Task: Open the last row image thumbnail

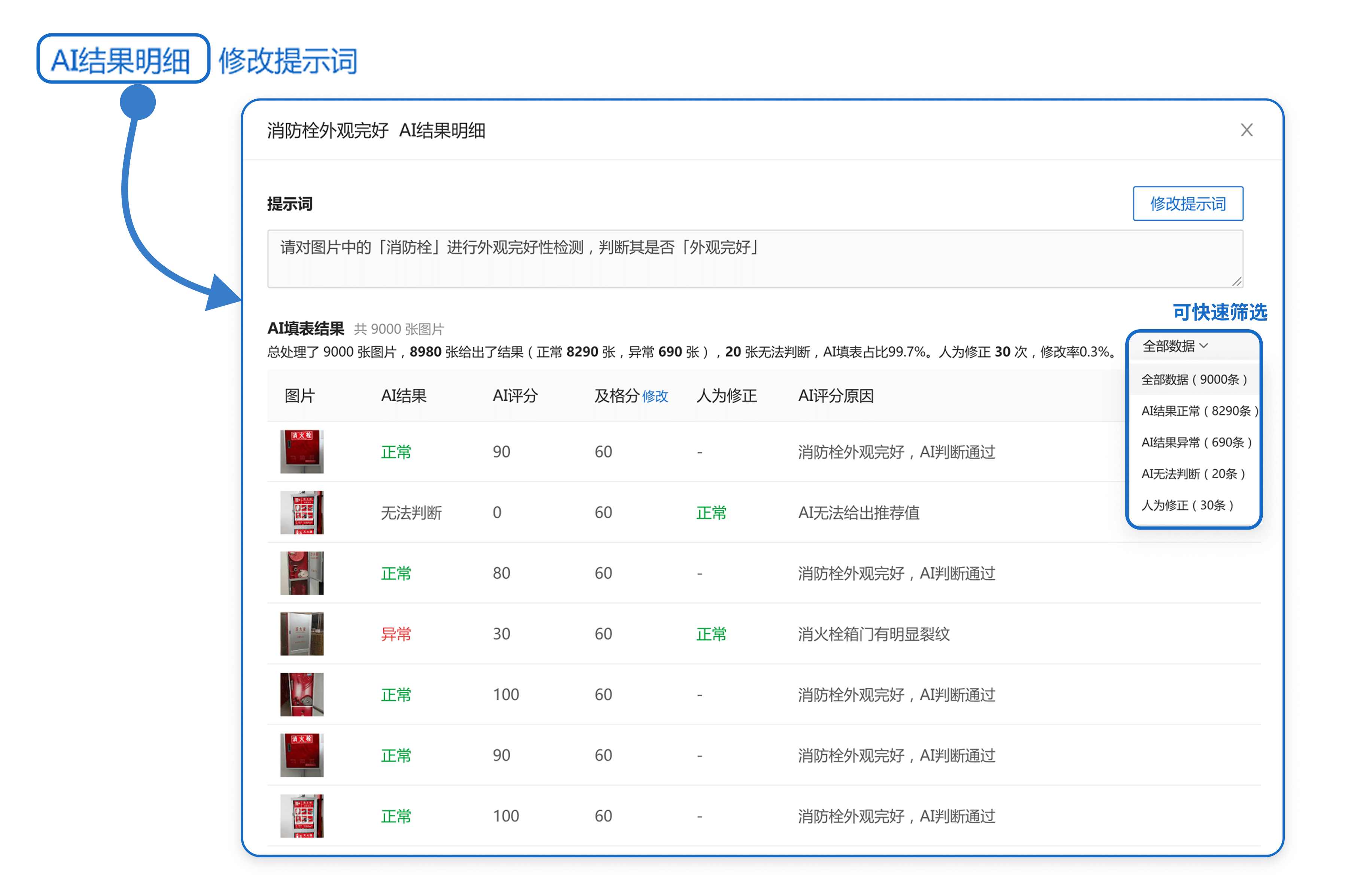Action: pos(301,815)
